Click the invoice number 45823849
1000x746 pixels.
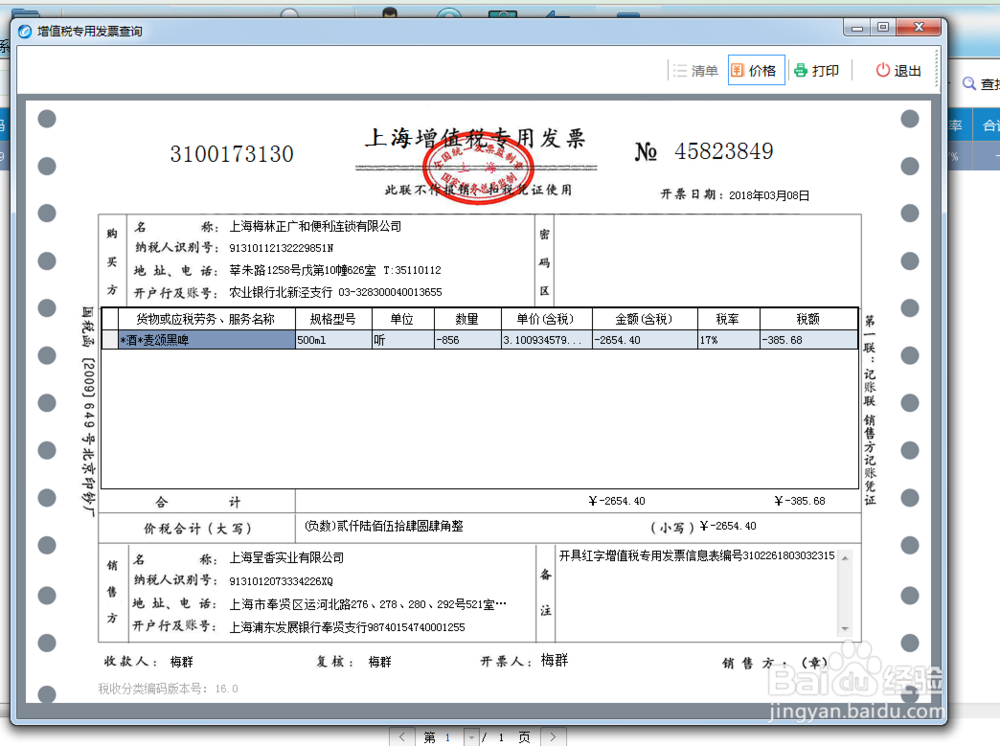[x=724, y=151]
